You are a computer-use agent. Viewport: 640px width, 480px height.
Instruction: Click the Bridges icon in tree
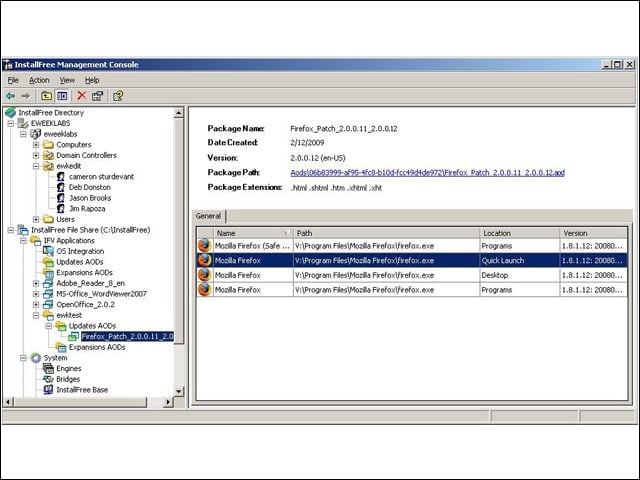[48, 379]
